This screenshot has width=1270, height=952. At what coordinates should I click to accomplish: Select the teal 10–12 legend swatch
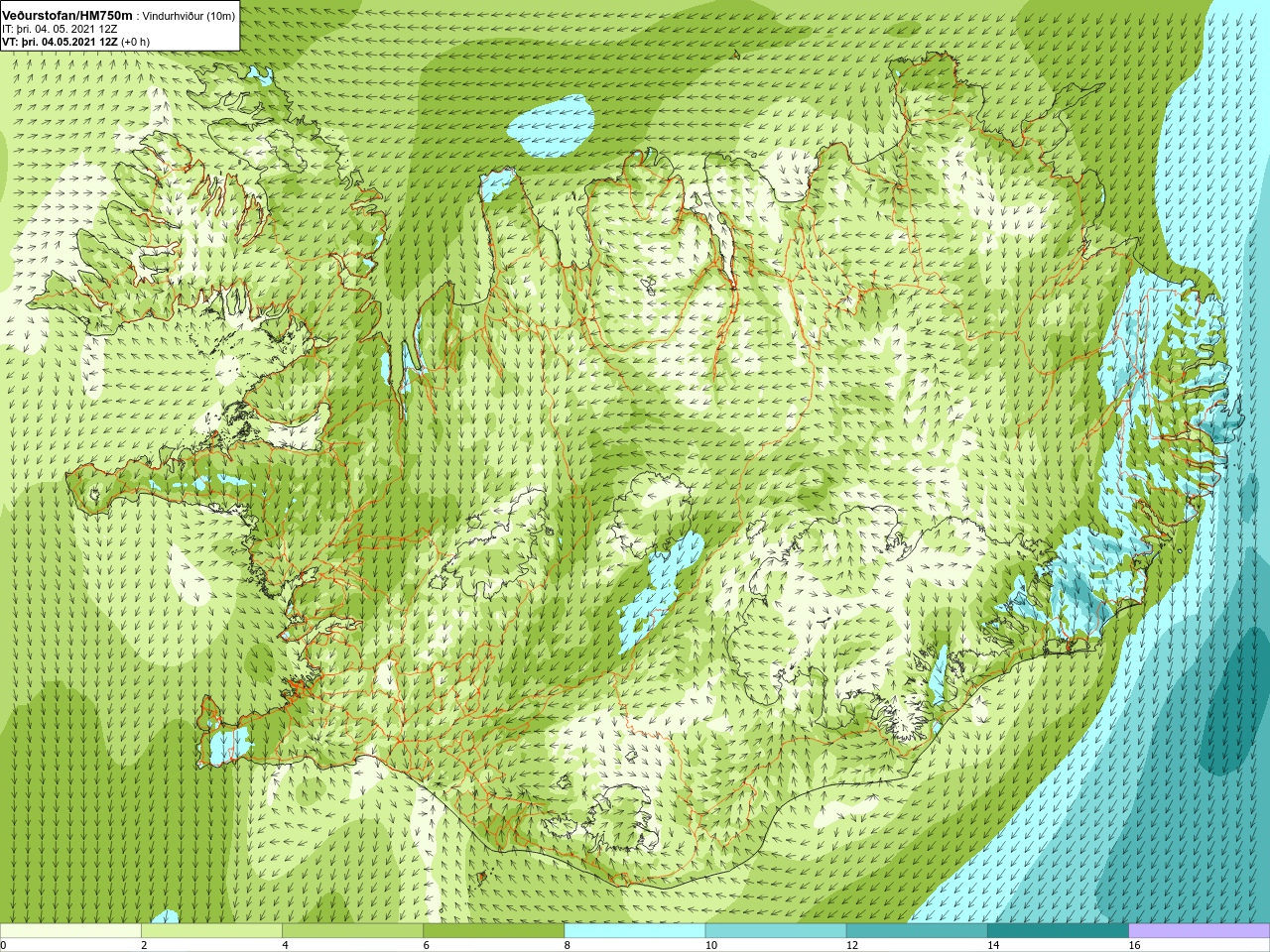(776, 930)
